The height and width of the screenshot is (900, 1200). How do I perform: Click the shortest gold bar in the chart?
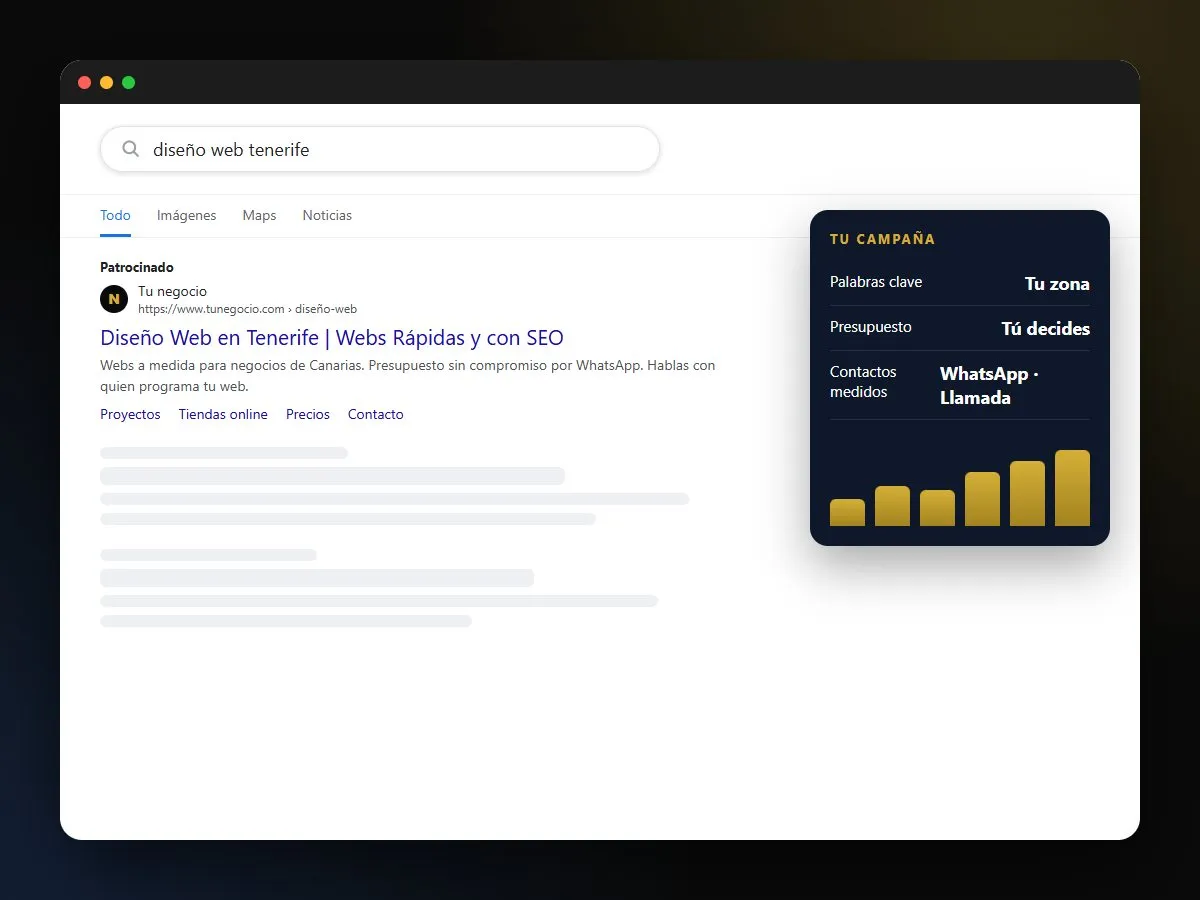(x=847, y=512)
